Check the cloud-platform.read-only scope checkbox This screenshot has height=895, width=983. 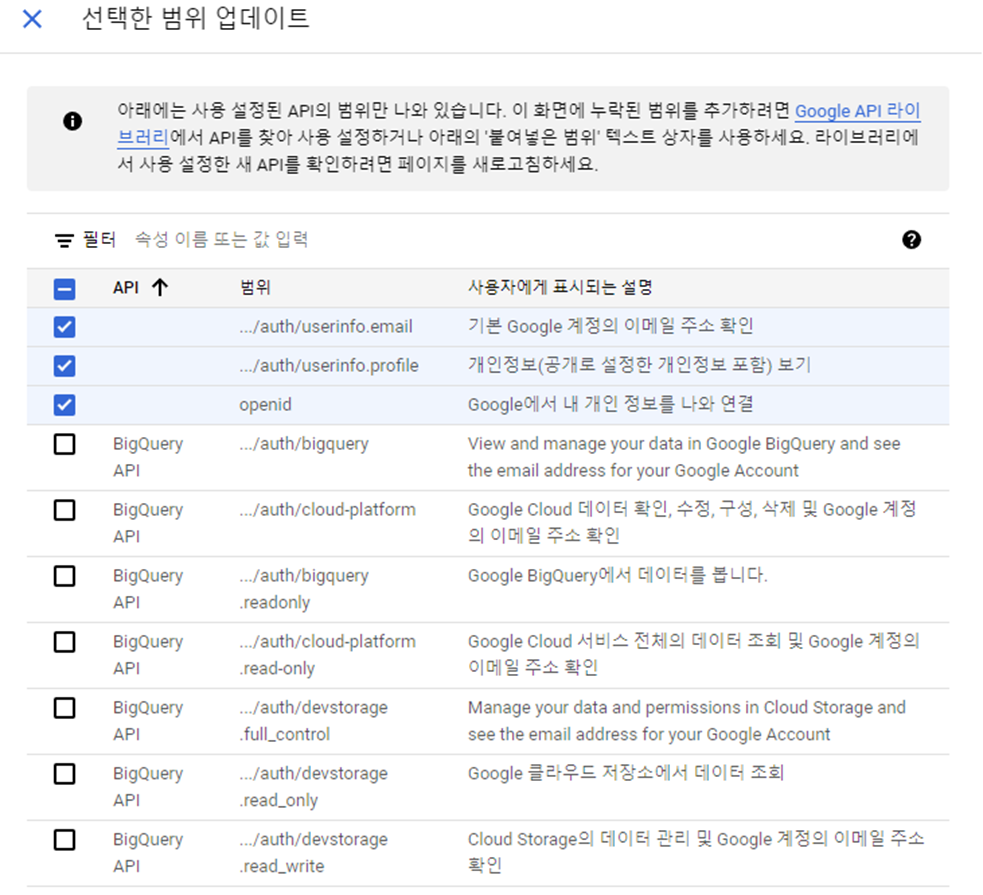65,642
